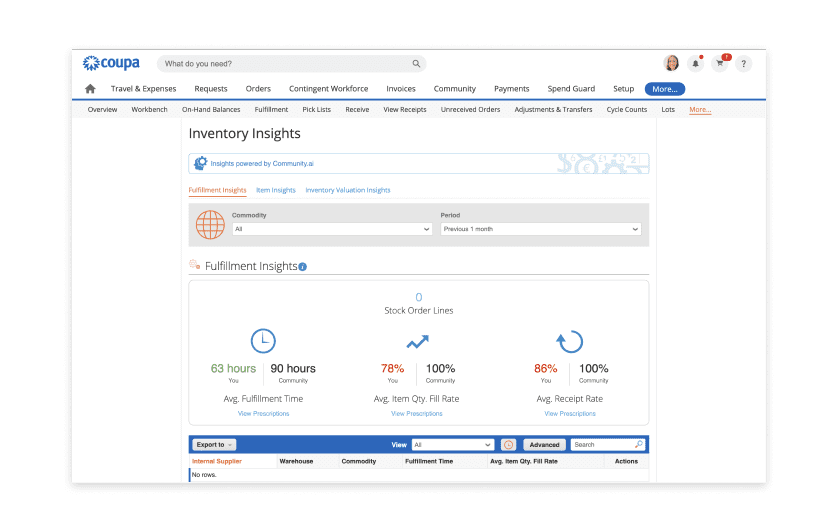Click the circular arrow receipt rate icon
The height and width of the screenshot is (531, 838).
click(x=570, y=341)
